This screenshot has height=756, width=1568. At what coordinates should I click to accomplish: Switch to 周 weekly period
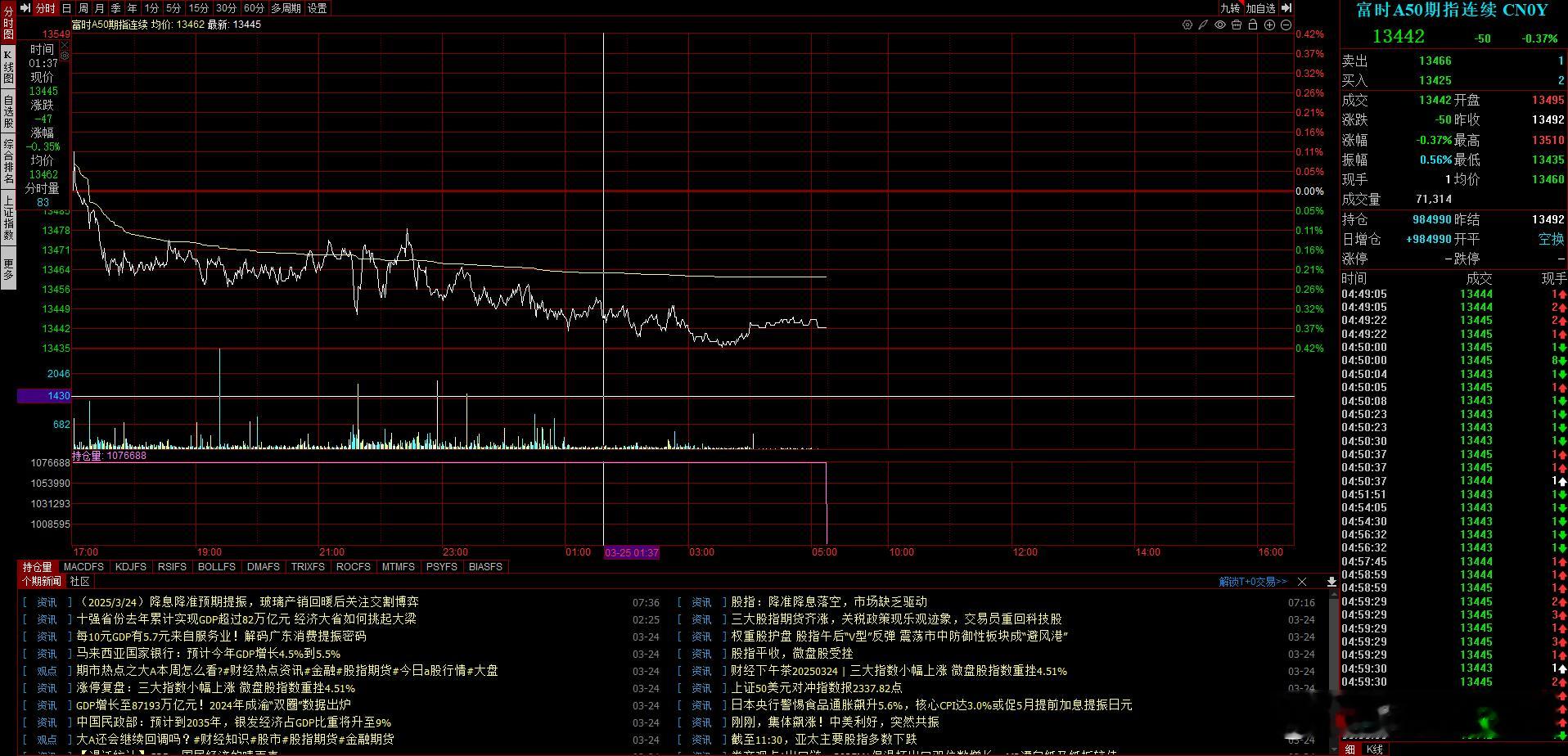[83, 8]
